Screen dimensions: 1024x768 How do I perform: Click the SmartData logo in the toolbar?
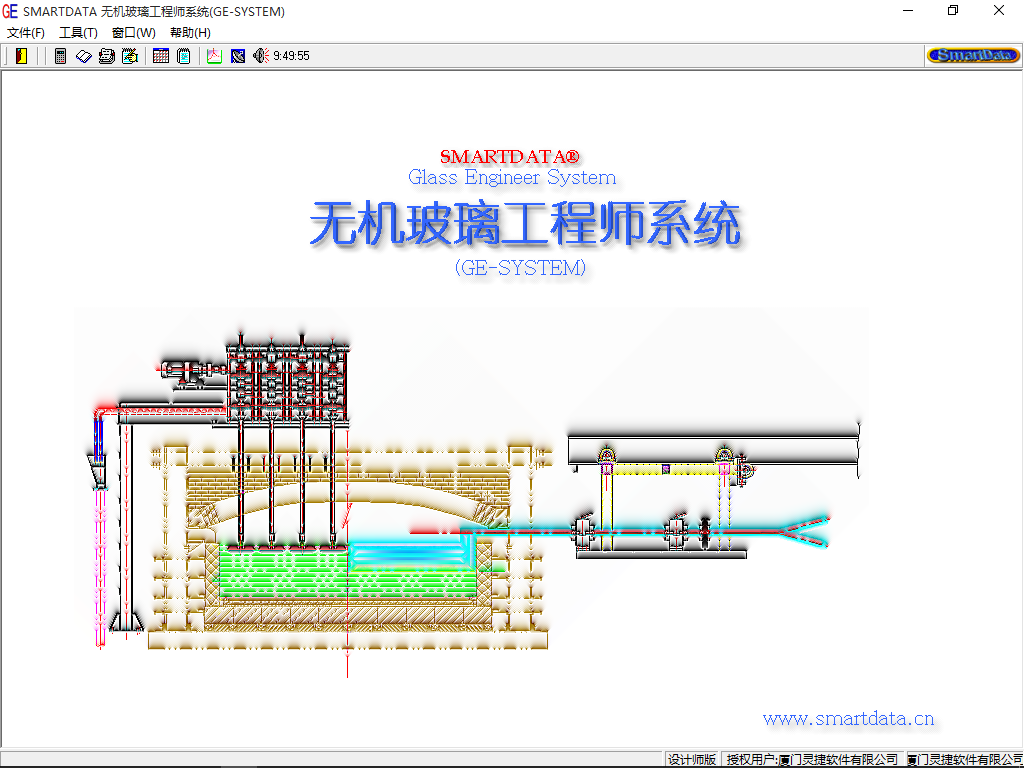click(973, 56)
